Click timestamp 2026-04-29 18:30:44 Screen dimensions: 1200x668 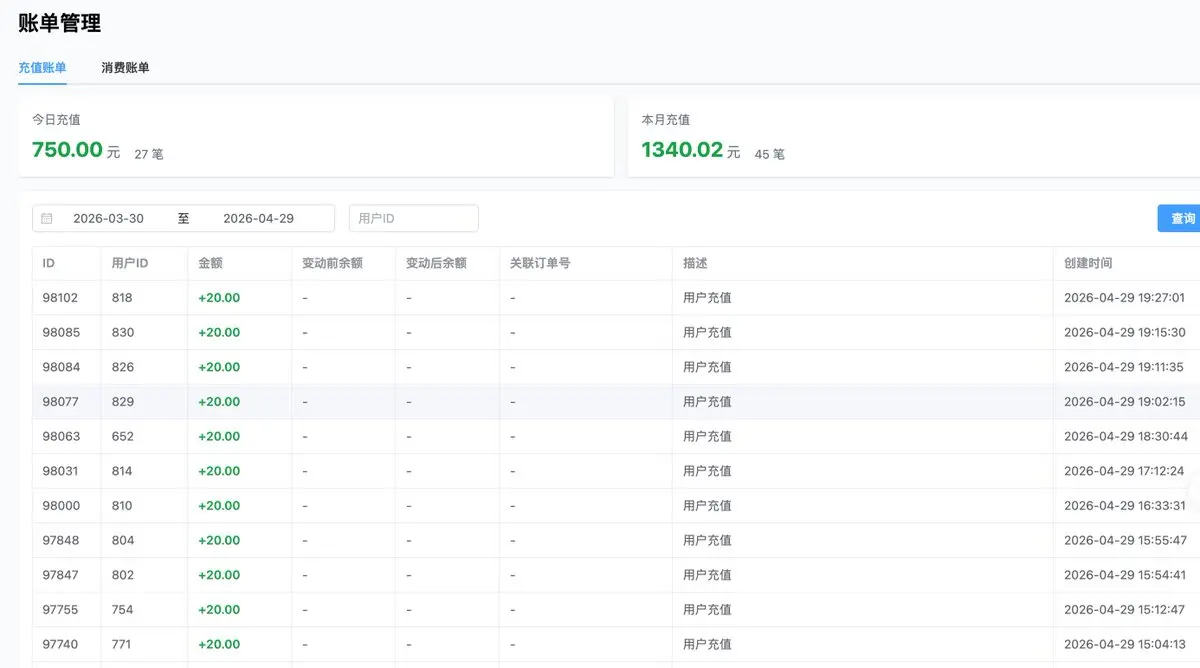click(1126, 436)
